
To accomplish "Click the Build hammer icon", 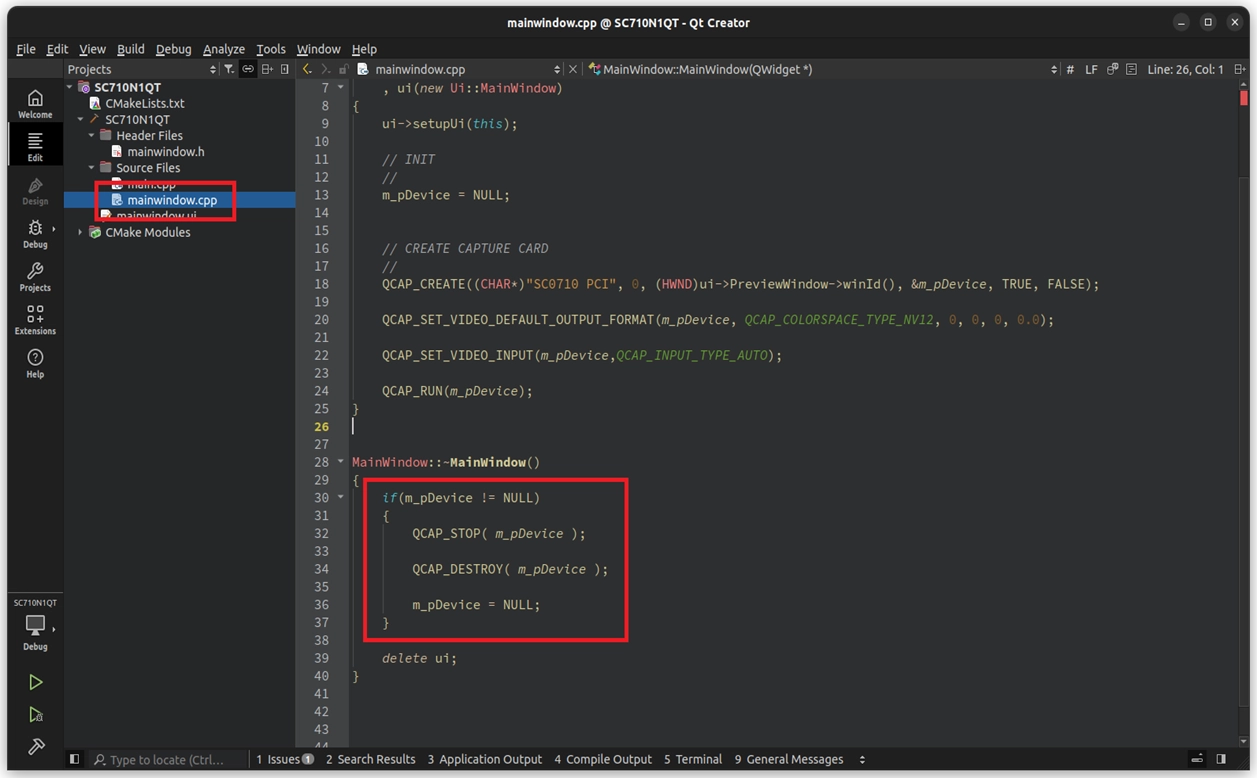I will [35, 747].
